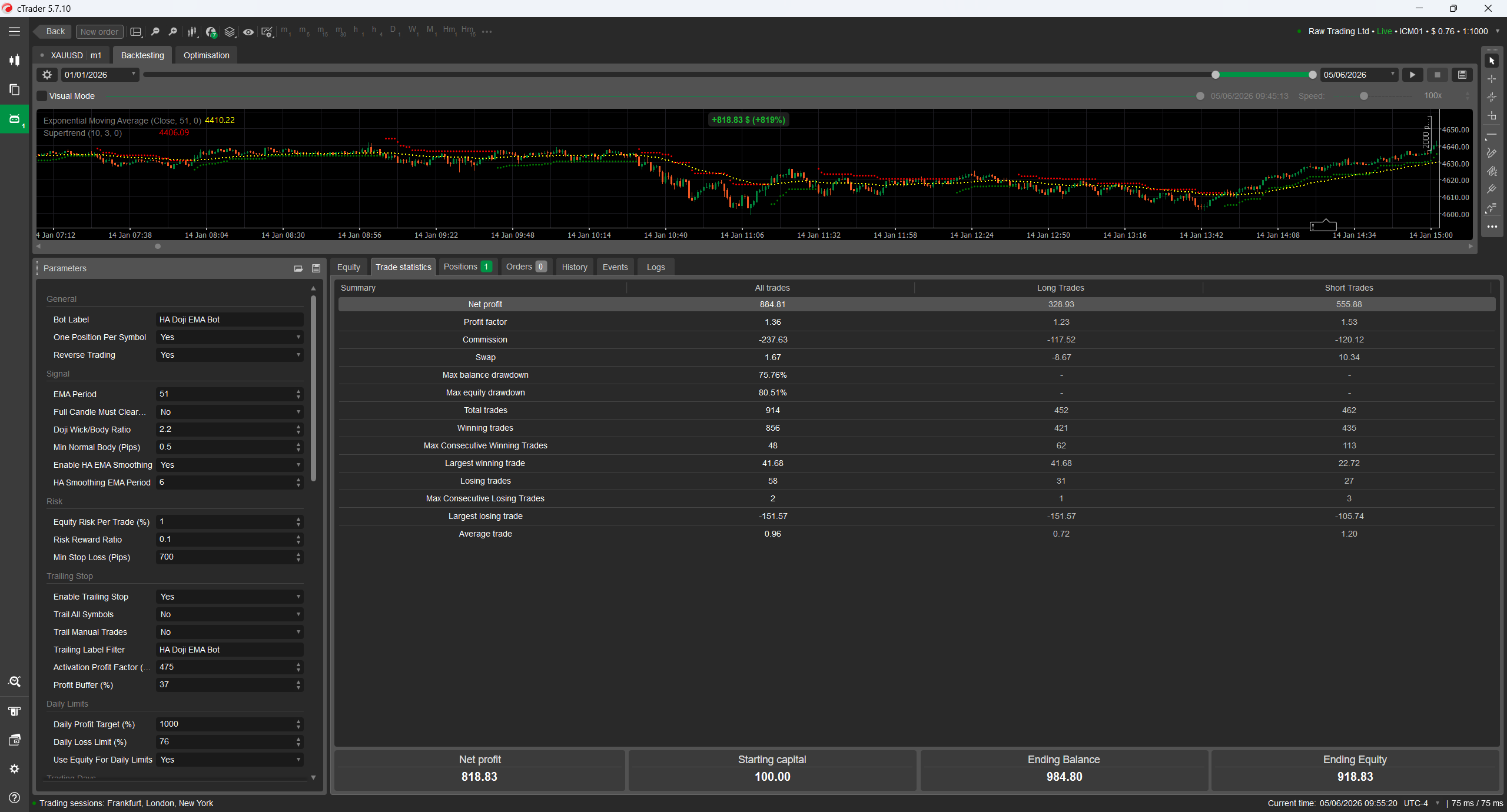Image resolution: width=1507 pixels, height=812 pixels.
Task: Open the Analyze section in sidebar
Action: click(14, 681)
